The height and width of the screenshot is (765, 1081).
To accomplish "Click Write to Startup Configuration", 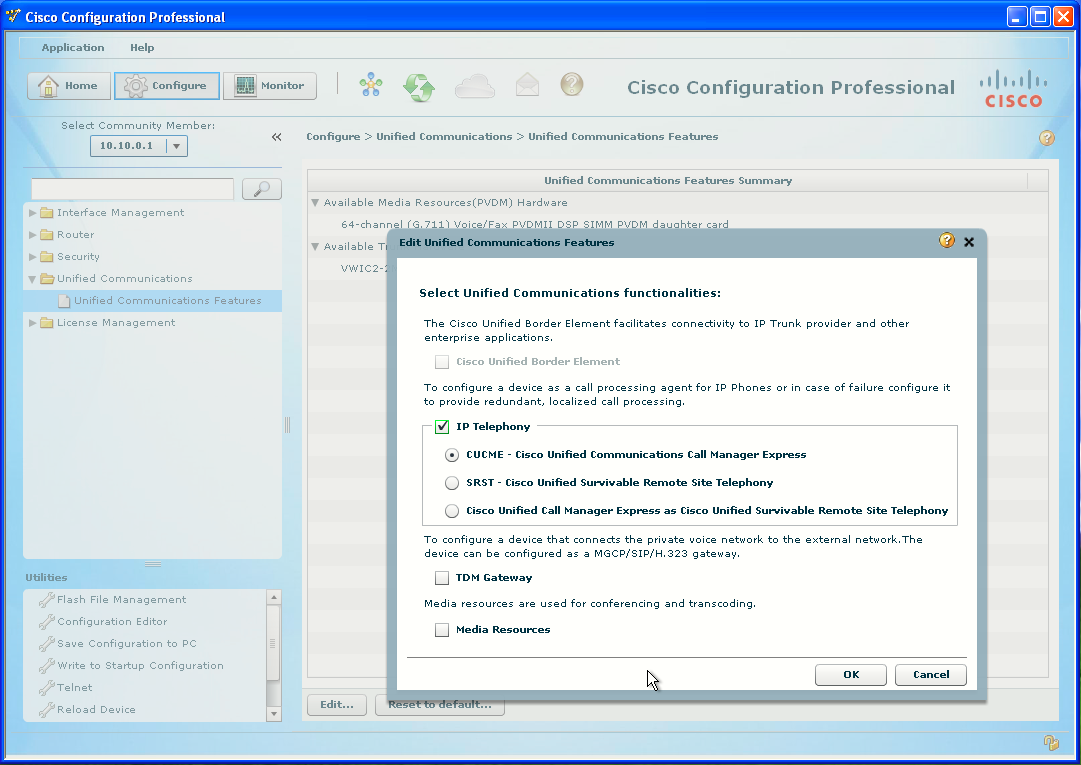I will [141, 666].
